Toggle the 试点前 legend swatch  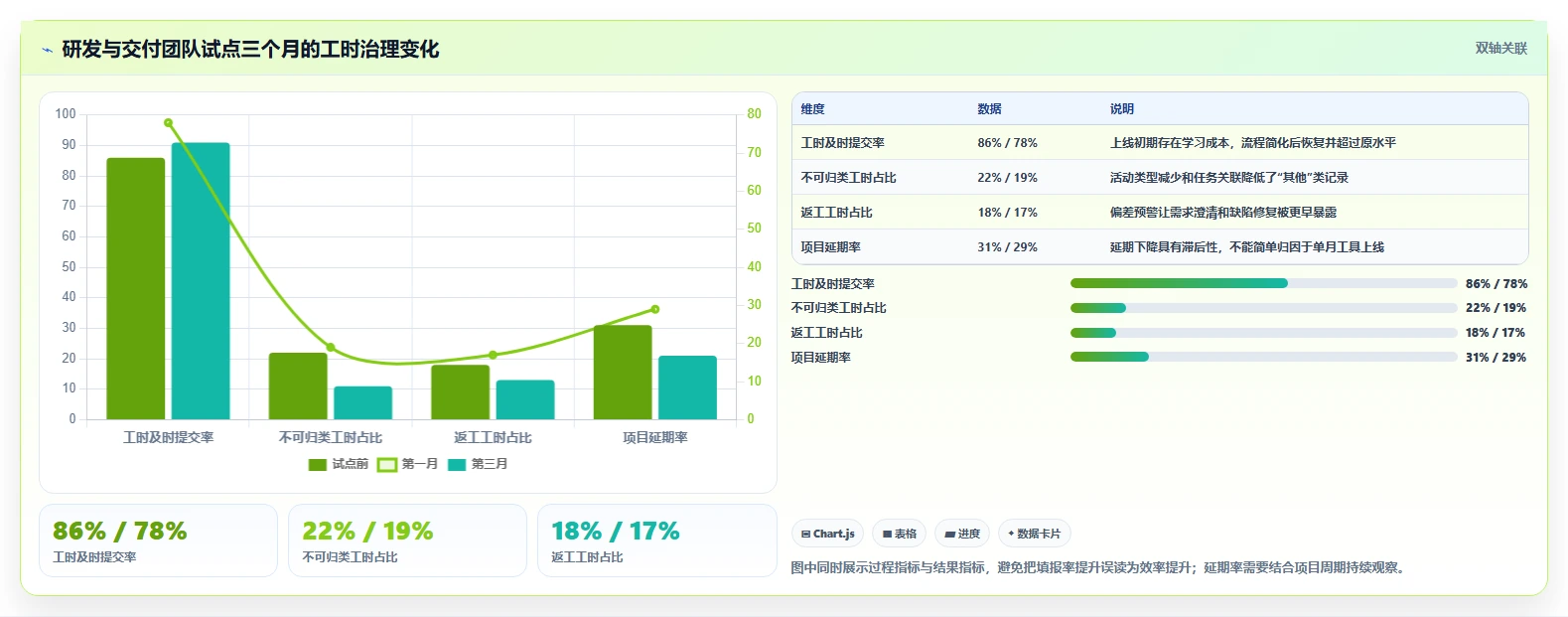coord(318,464)
